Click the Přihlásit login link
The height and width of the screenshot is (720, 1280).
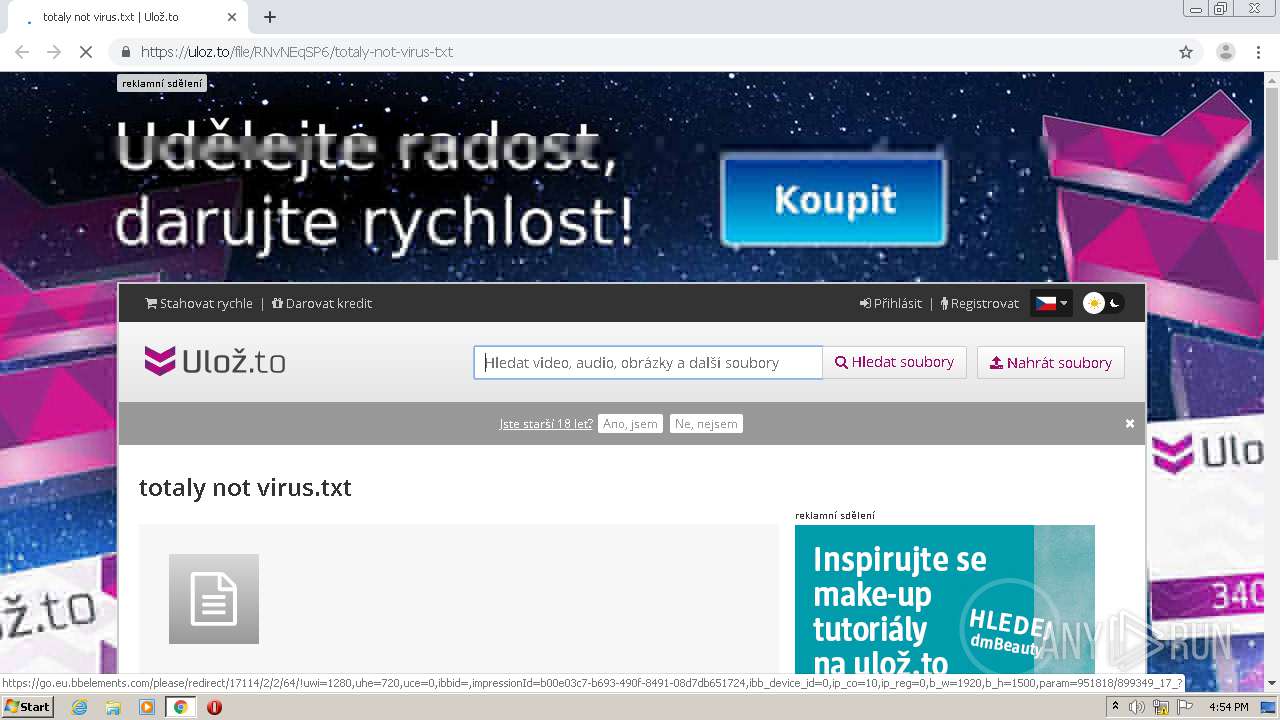click(891, 303)
